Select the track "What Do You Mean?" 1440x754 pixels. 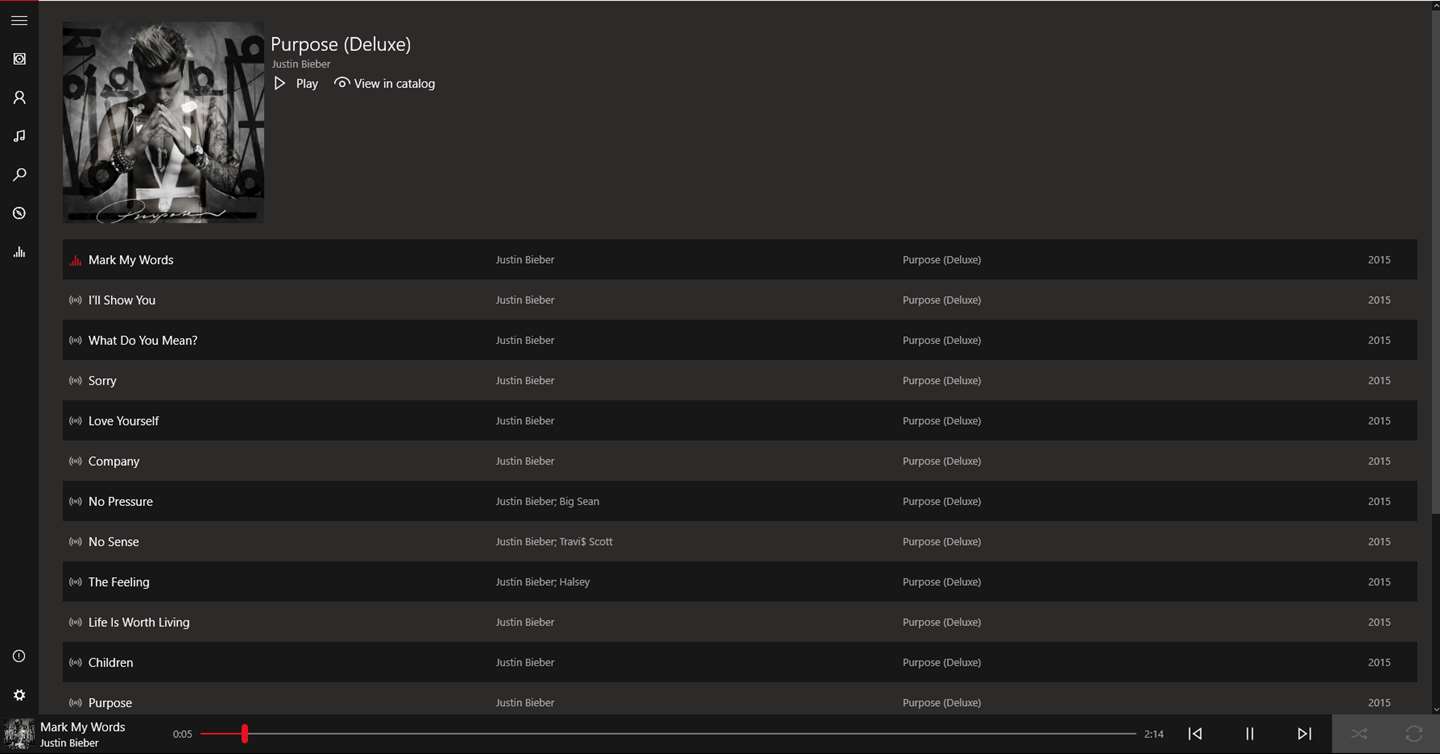(x=143, y=340)
